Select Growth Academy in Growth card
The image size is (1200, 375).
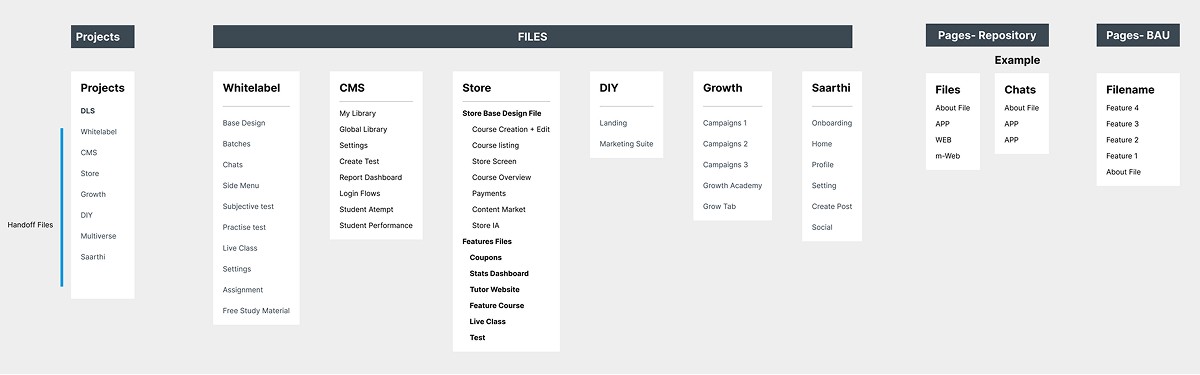pos(732,186)
